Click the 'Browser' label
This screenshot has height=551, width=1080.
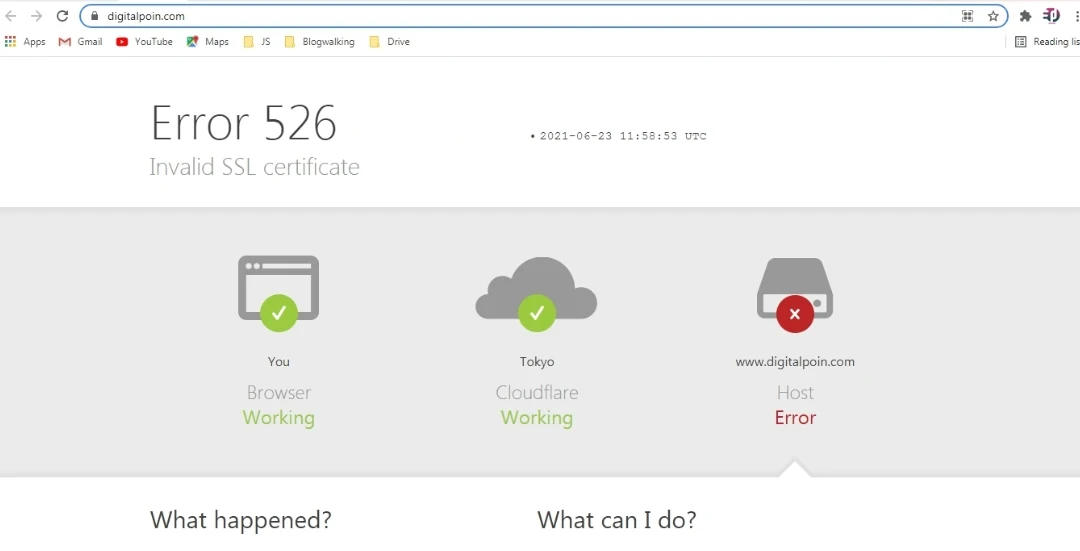click(278, 393)
